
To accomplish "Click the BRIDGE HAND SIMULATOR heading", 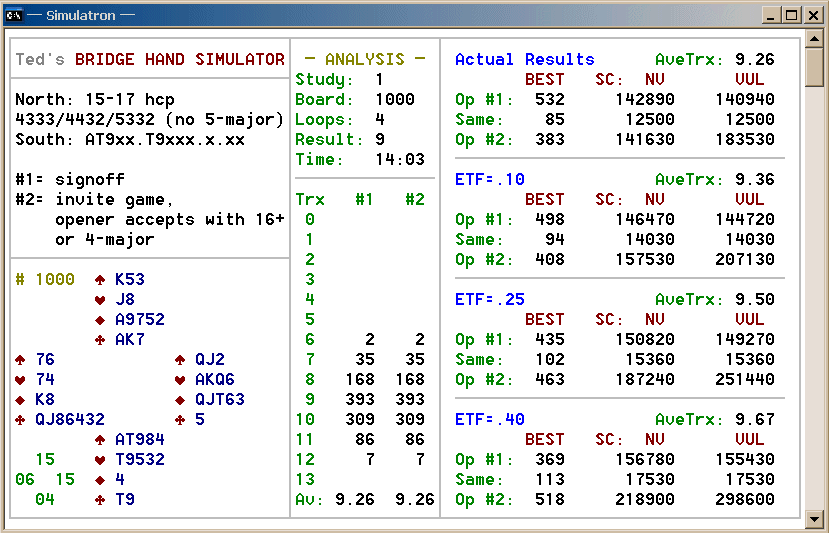I will 180,60.
